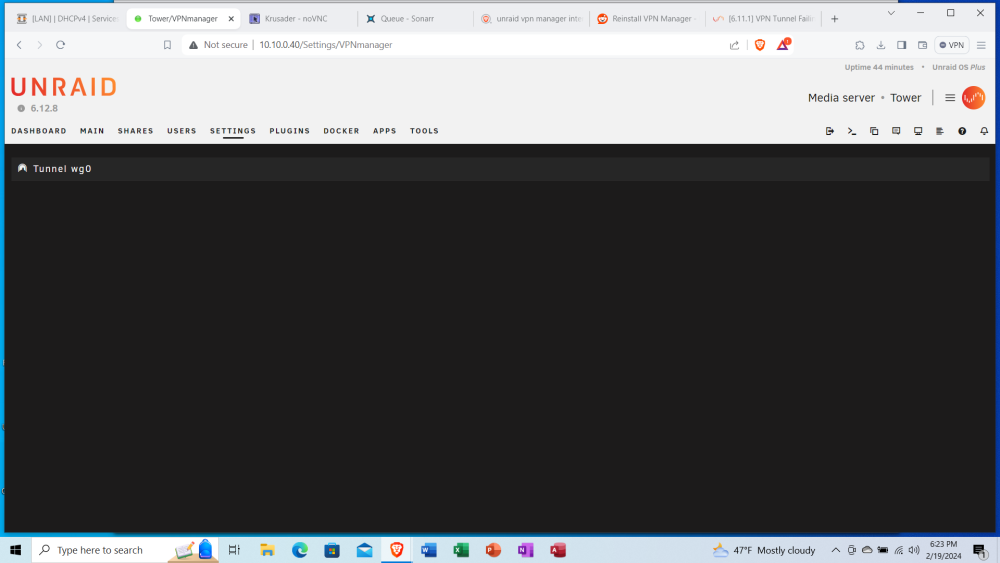Click the Tunnel wg0 VPN icon
Screen dimensions: 1000x563
(22, 168)
